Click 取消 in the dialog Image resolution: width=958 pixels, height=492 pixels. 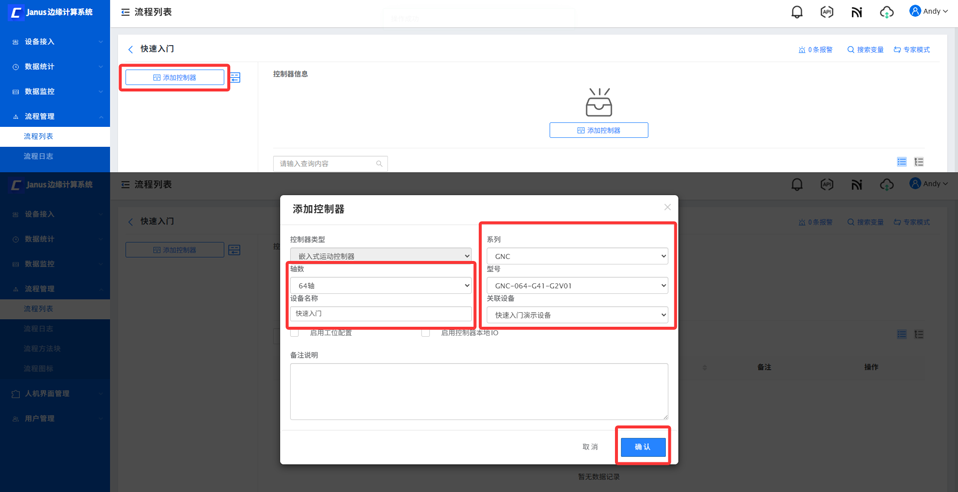coord(590,447)
